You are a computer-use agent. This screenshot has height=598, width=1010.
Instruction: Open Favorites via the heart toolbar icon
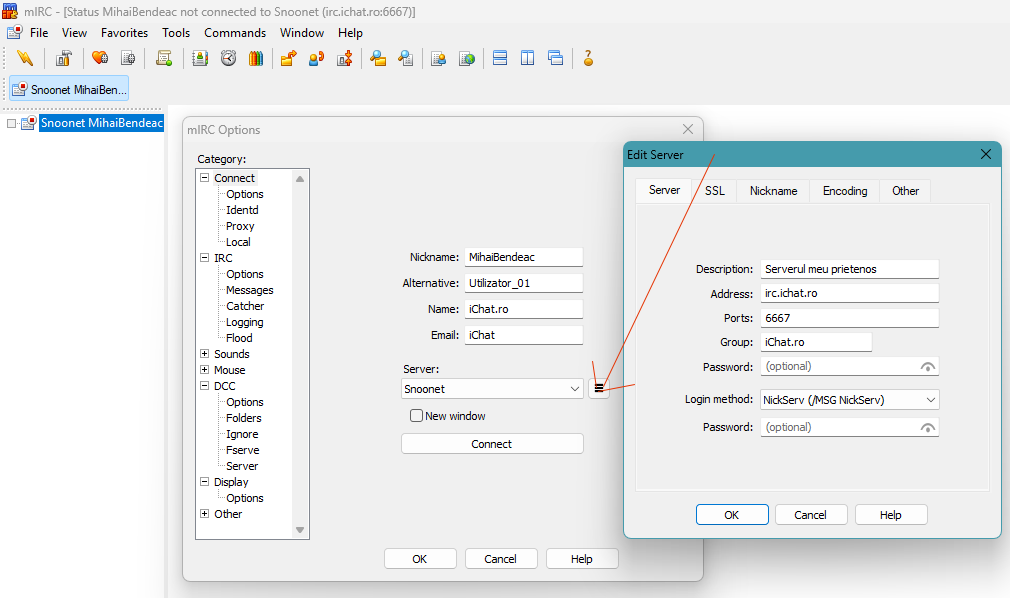(x=100, y=58)
